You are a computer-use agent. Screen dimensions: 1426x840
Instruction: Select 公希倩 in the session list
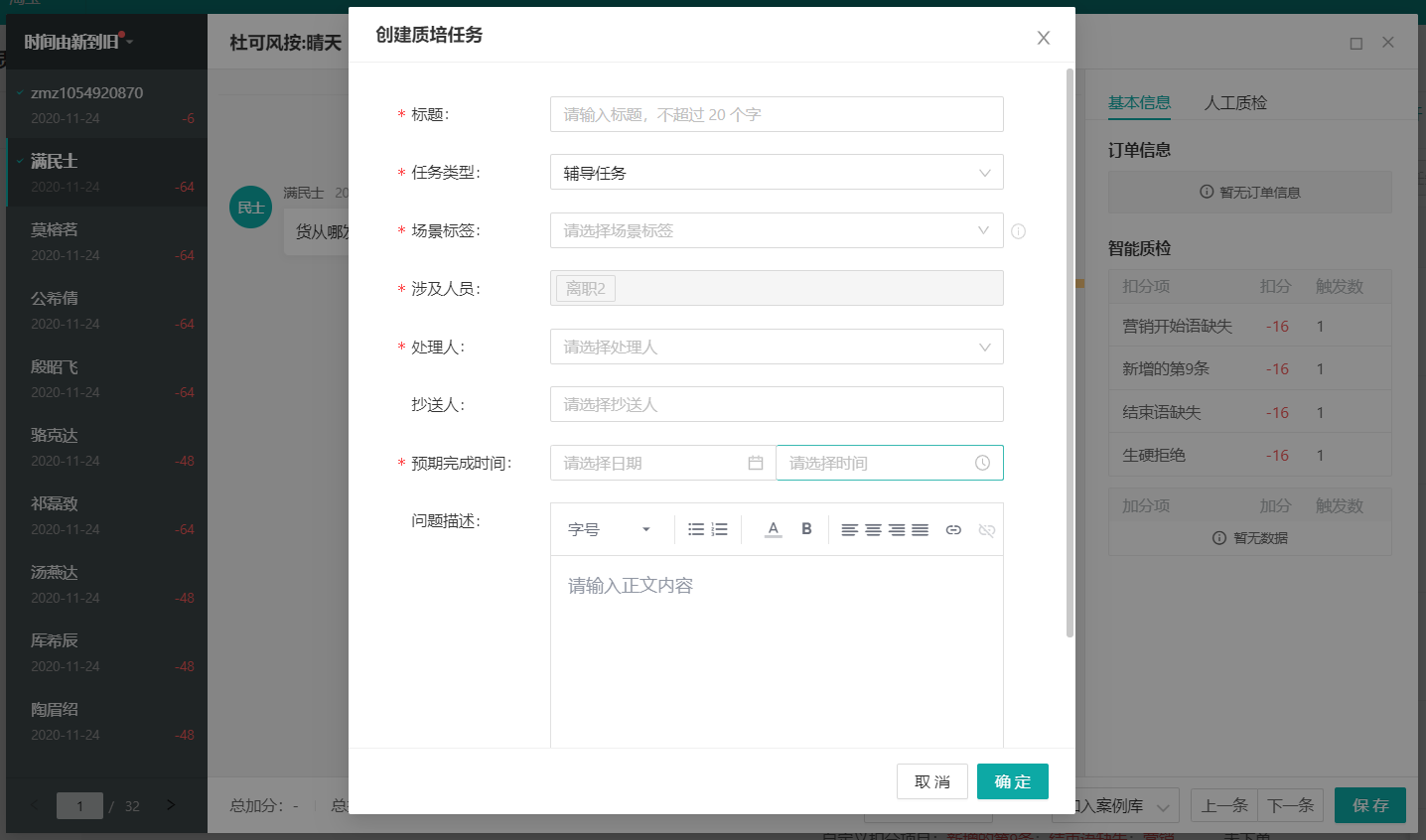click(106, 310)
